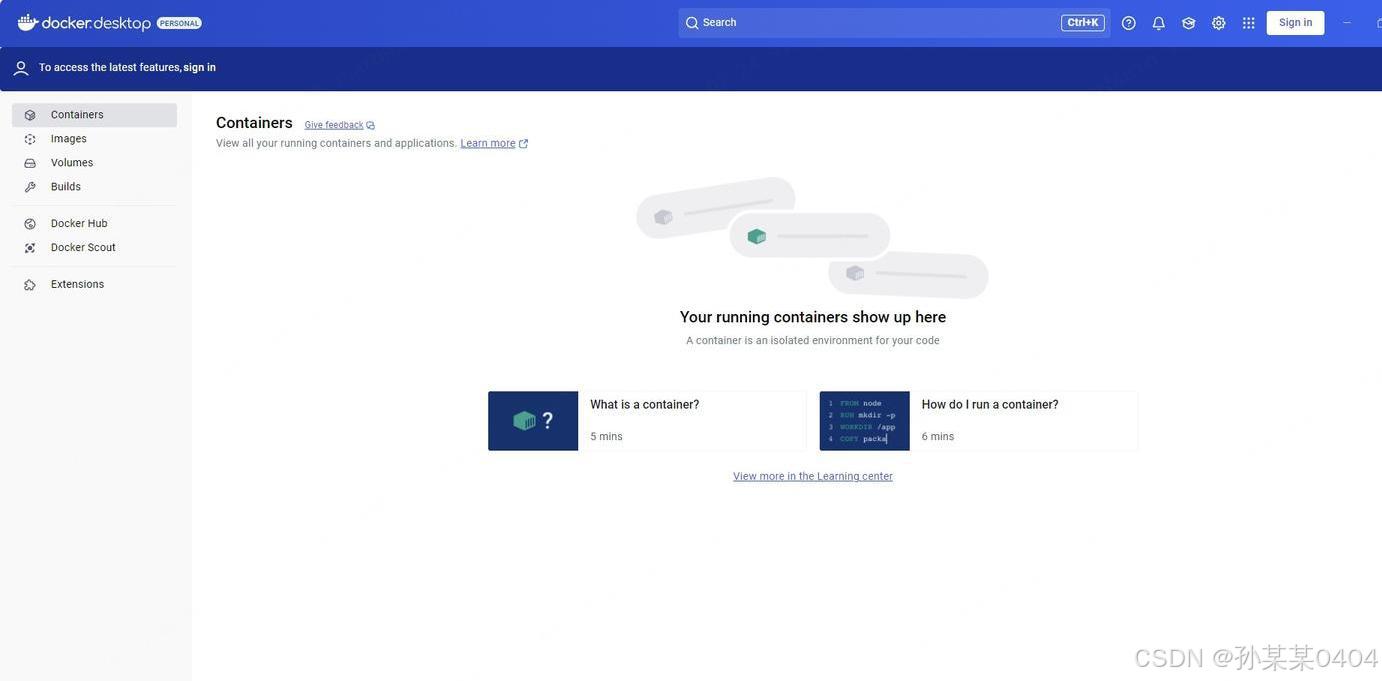Click the Ctrl+K shortcut badge
Screen dimensions: 1382x681
pyautogui.click(x=1083, y=23)
